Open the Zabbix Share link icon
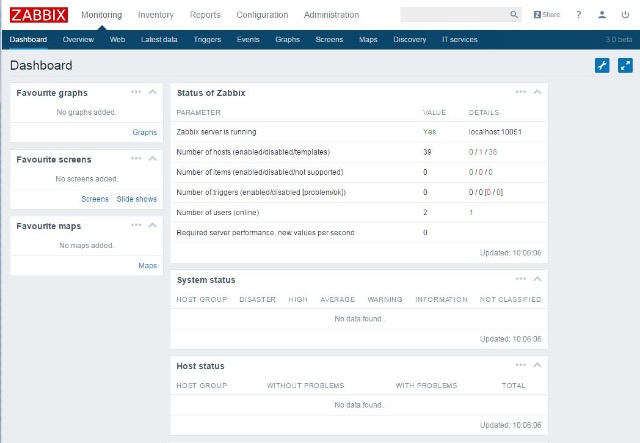Viewport: 640px width, 443px height. tap(547, 15)
